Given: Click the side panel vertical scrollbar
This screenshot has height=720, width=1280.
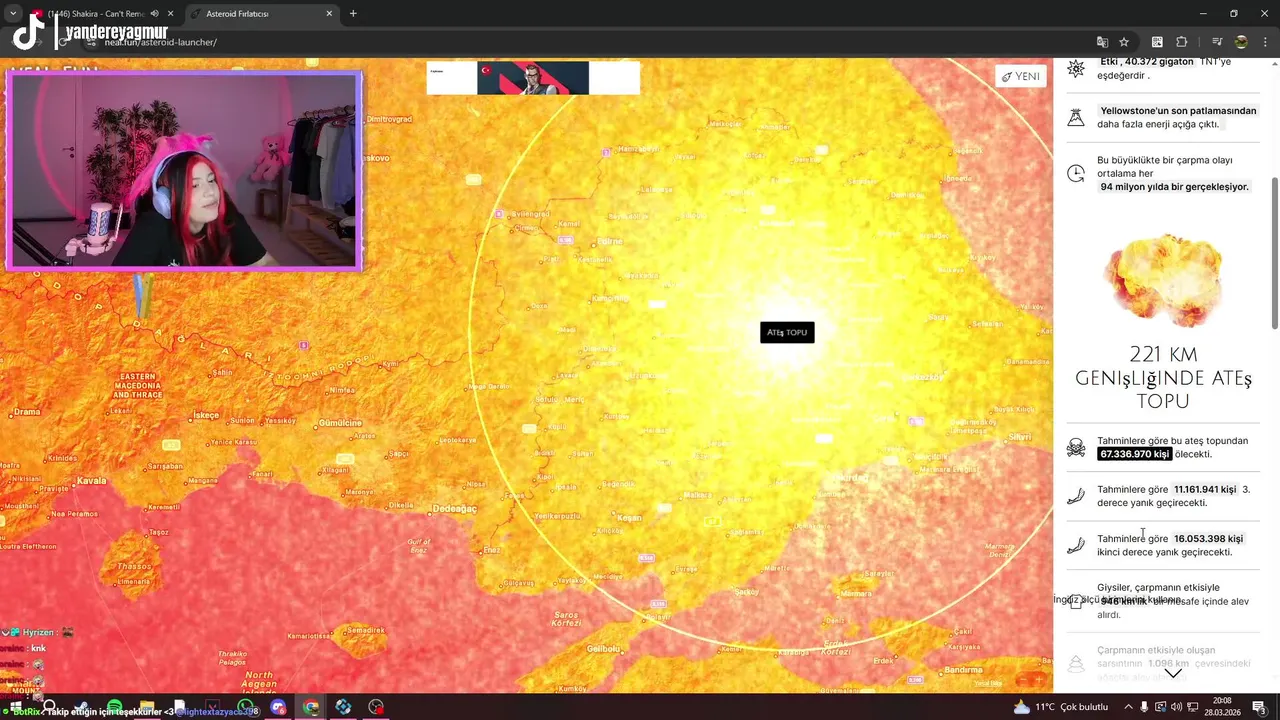Looking at the screenshot, I should pos(1274,253).
